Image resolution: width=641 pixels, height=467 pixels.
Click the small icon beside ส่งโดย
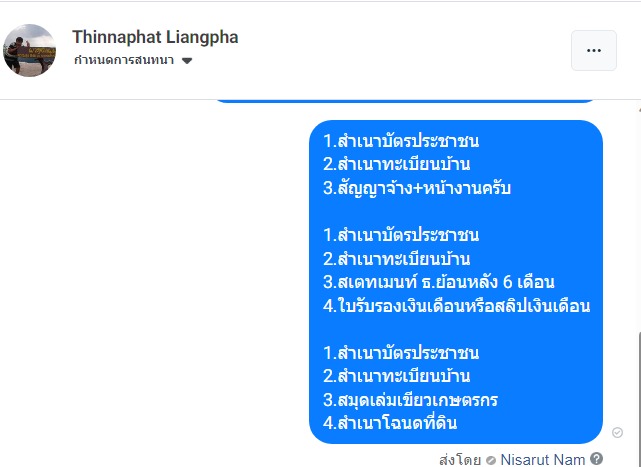pyautogui.click(x=491, y=460)
